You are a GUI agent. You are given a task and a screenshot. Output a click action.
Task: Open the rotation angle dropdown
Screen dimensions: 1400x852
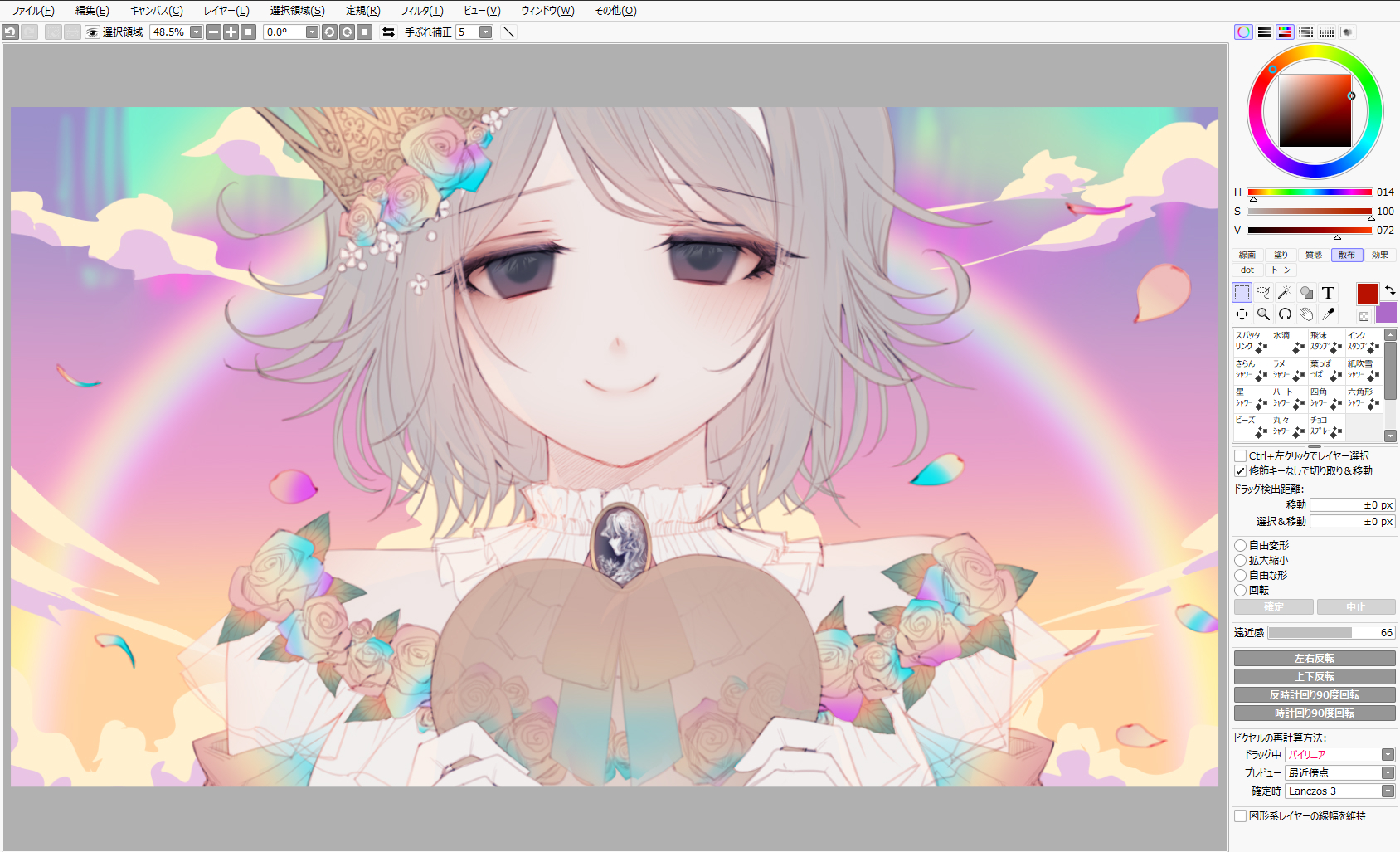[x=312, y=32]
